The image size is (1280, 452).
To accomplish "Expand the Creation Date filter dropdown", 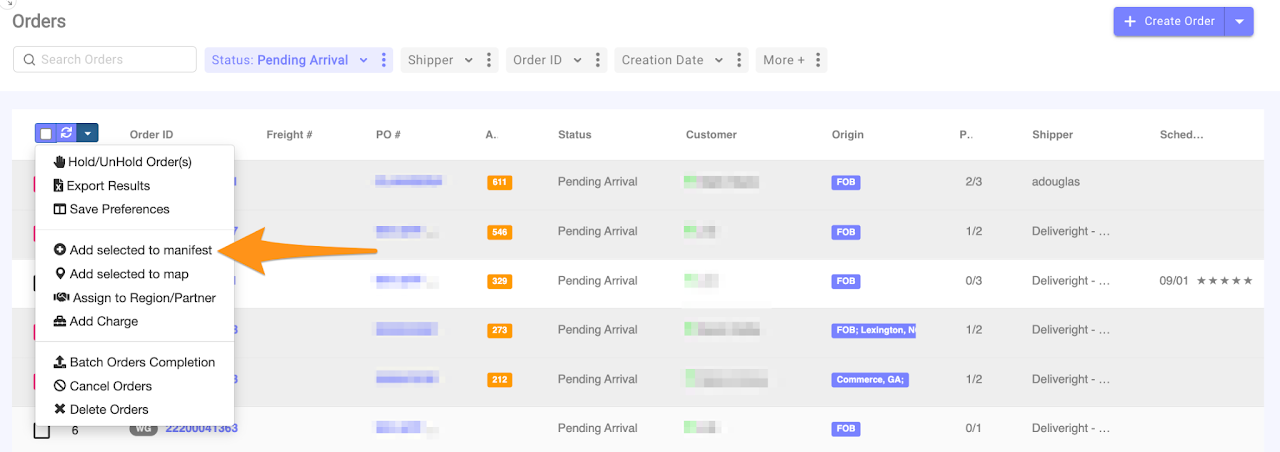I will pos(718,60).
